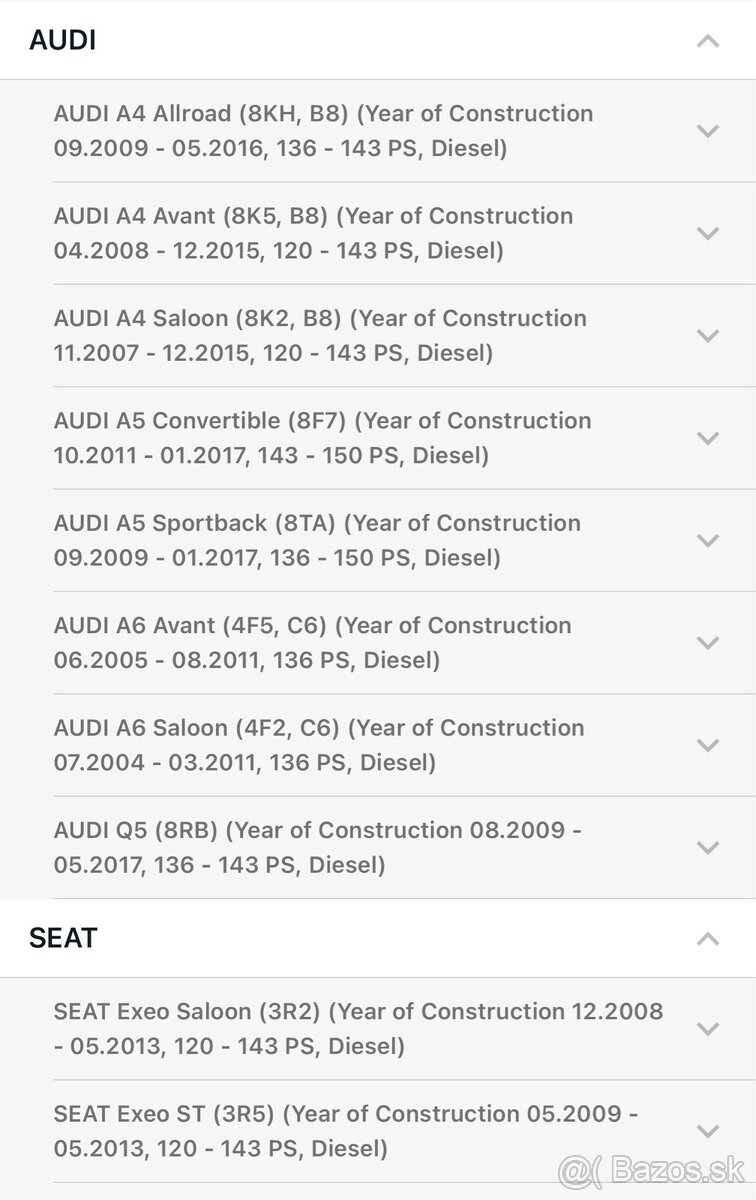Click the AUDI brand header
This screenshot has width=756, height=1200.
pos(63,41)
